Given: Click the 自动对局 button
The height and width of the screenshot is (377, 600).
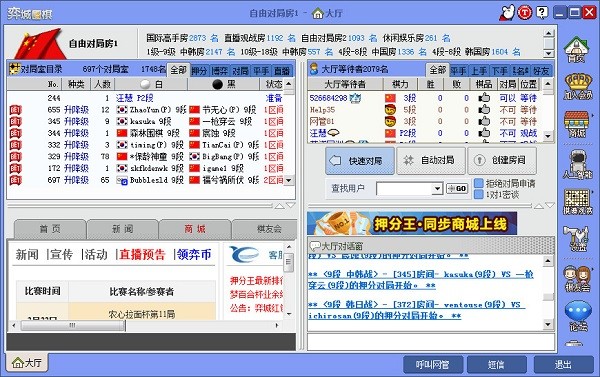Looking at the screenshot, I should (x=431, y=160).
